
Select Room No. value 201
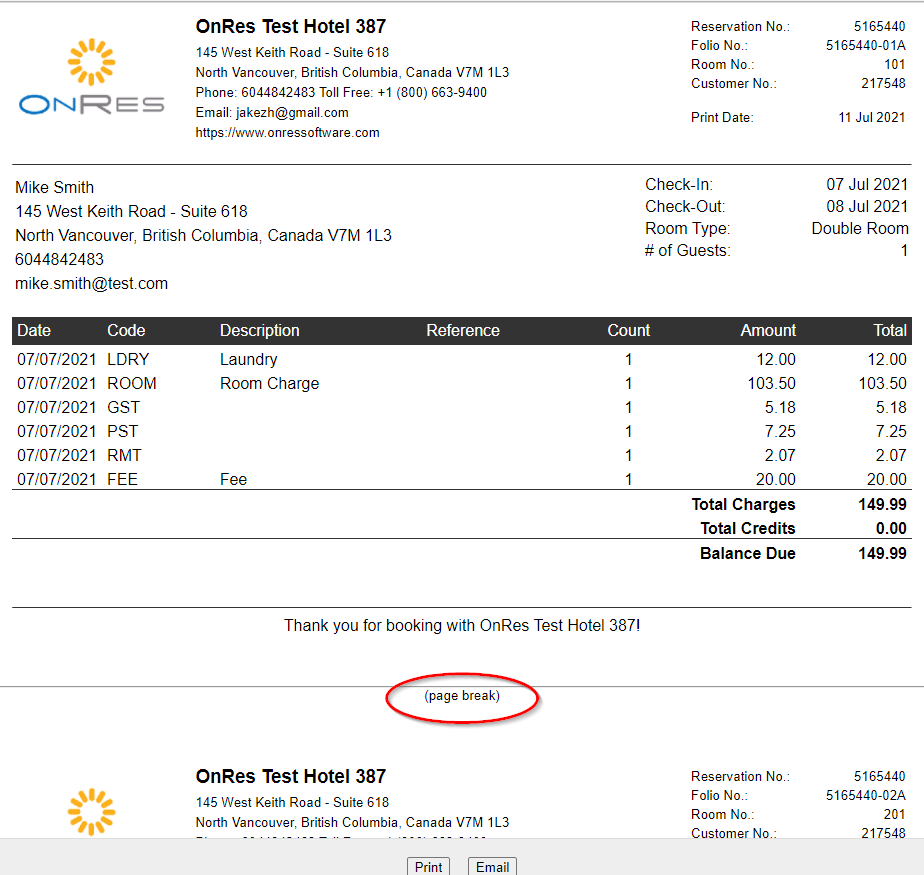[895, 814]
